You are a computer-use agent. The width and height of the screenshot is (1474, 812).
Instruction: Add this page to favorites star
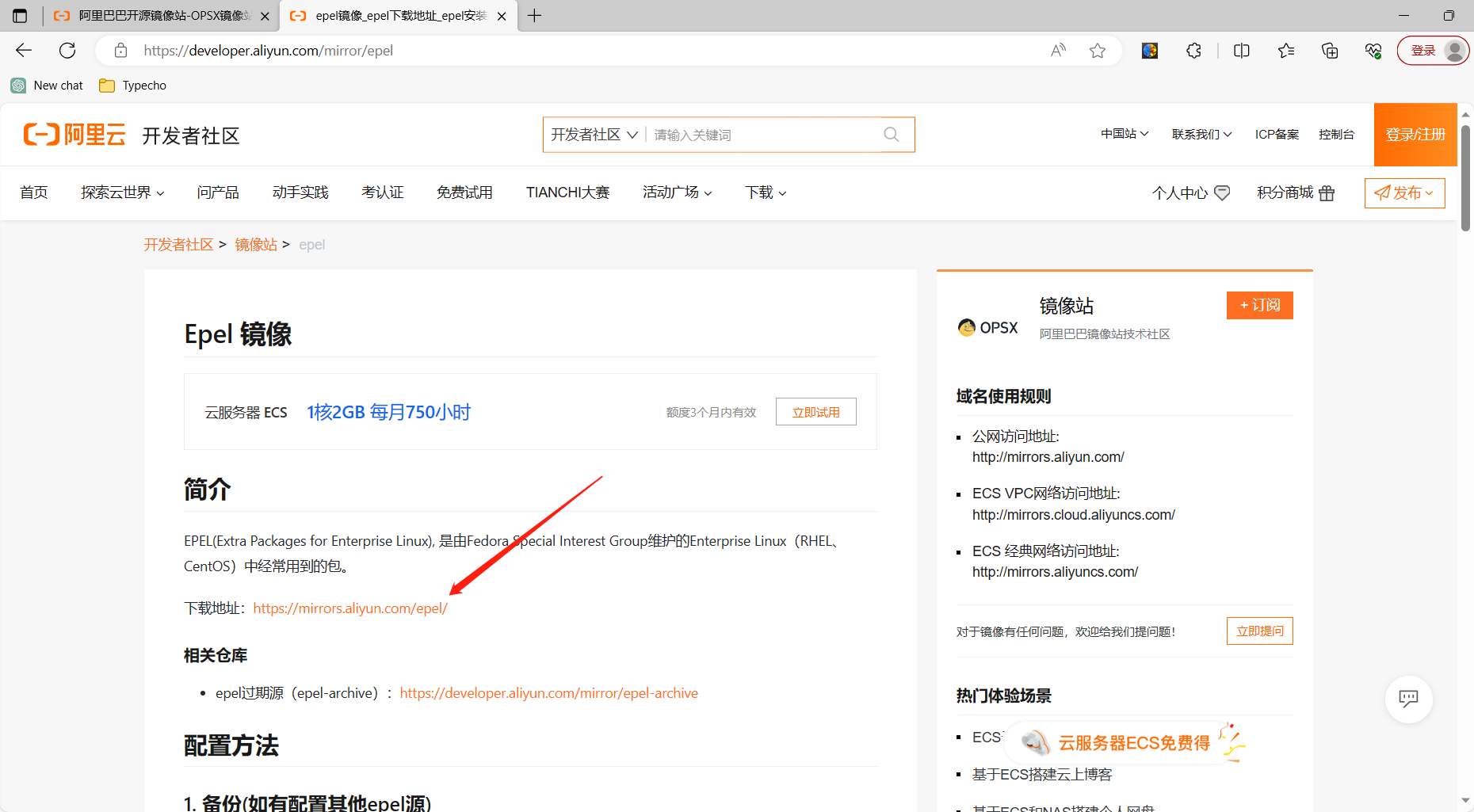[1098, 51]
